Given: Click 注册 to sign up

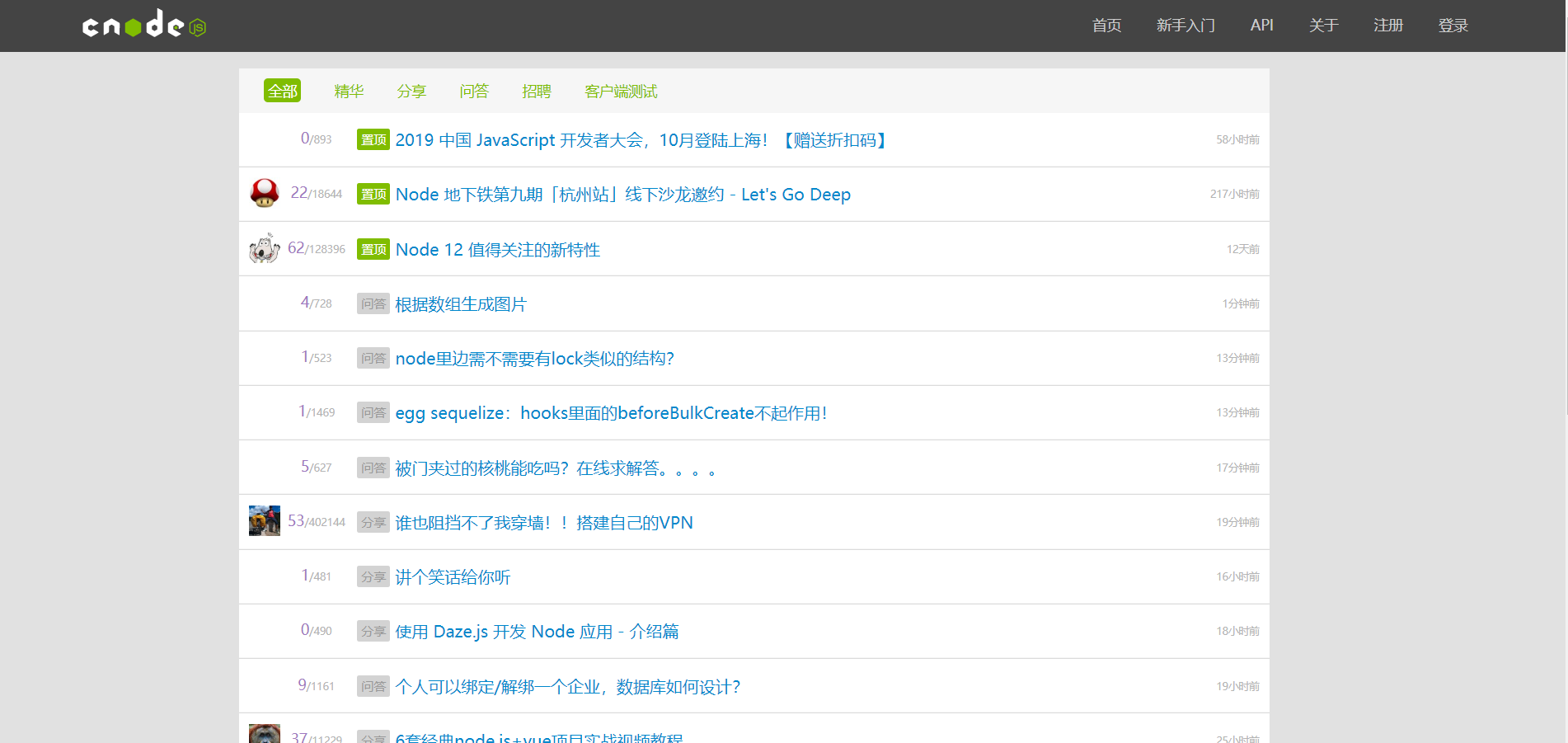Looking at the screenshot, I should [x=1388, y=26].
